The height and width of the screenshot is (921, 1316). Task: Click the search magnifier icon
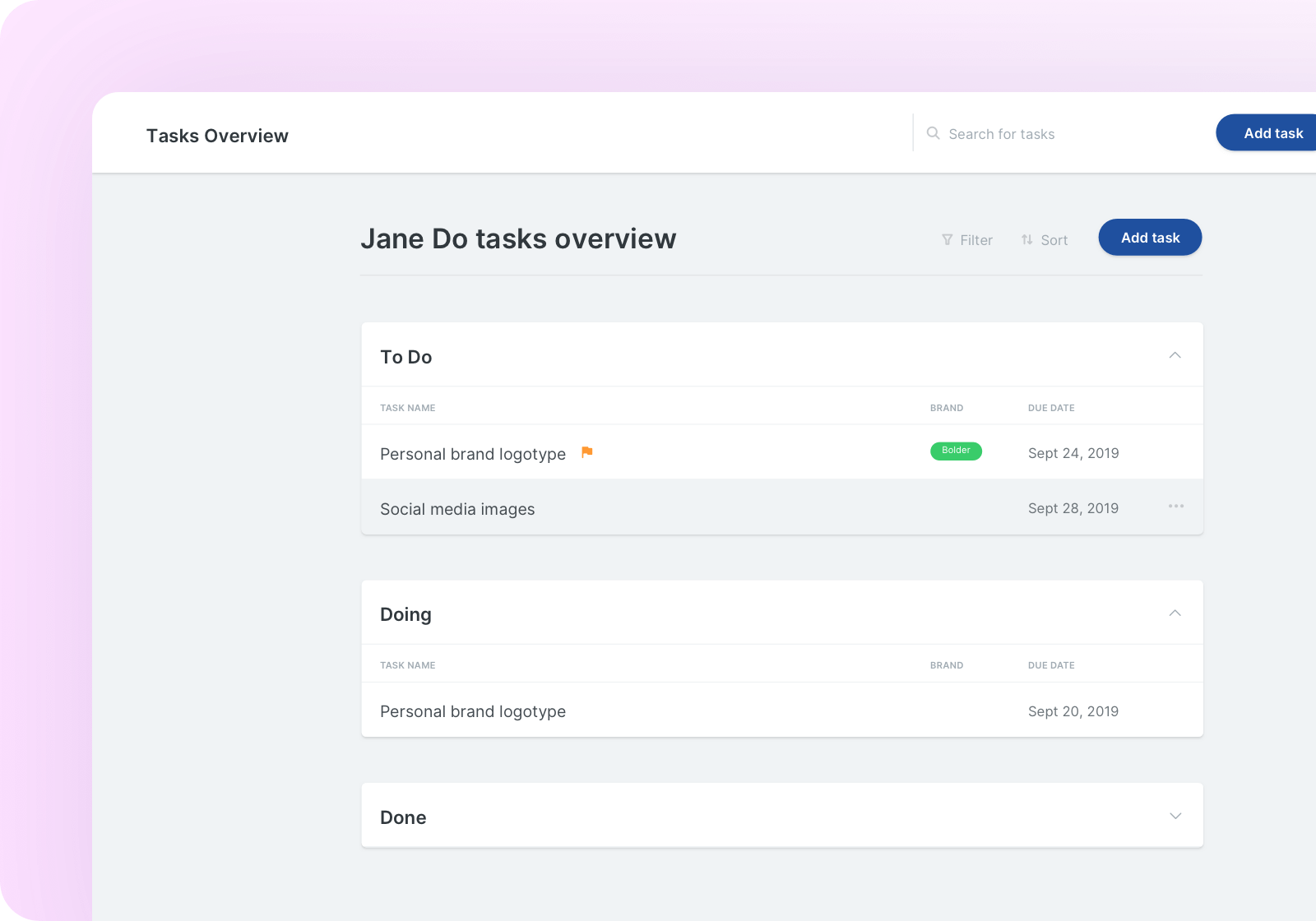(933, 133)
